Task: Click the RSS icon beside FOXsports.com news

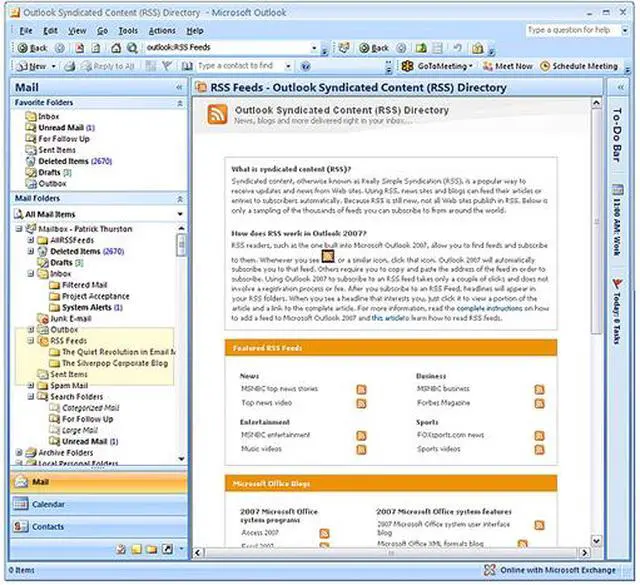Action: point(539,436)
